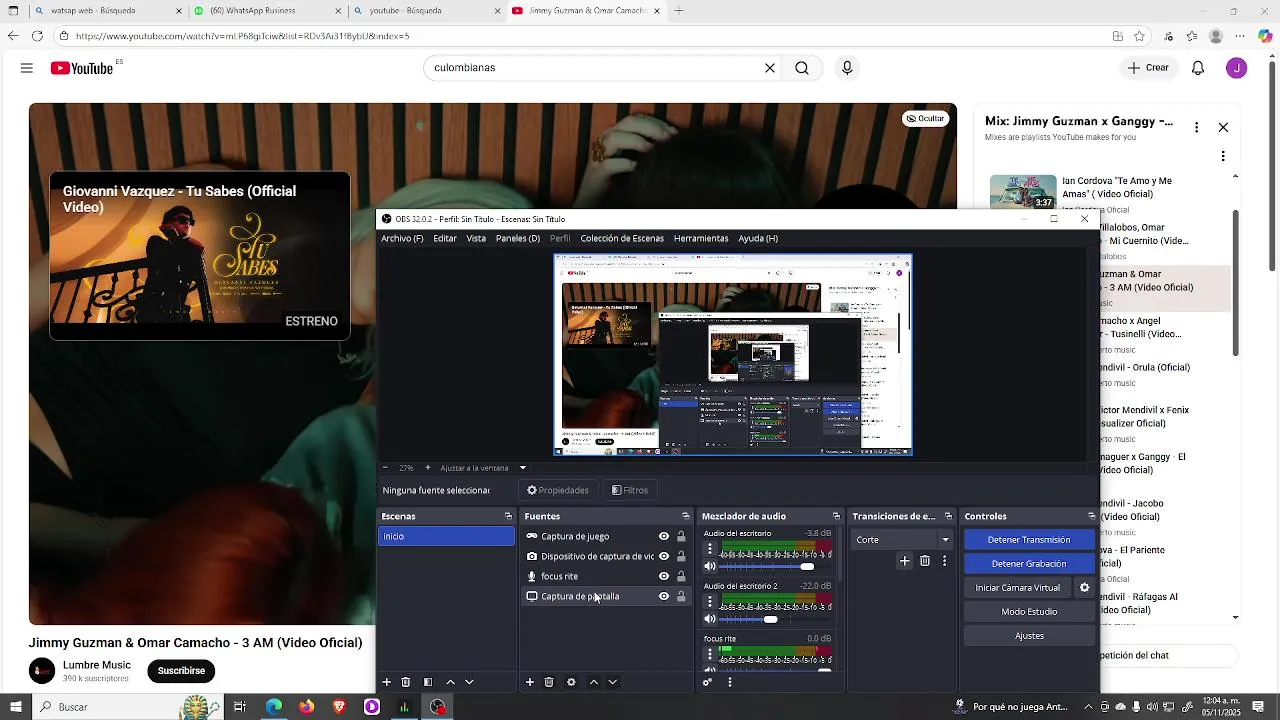Image resolution: width=1280 pixels, height=720 pixels.
Task: Lock the Dispositivo de captura de video source
Action: tap(681, 556)
